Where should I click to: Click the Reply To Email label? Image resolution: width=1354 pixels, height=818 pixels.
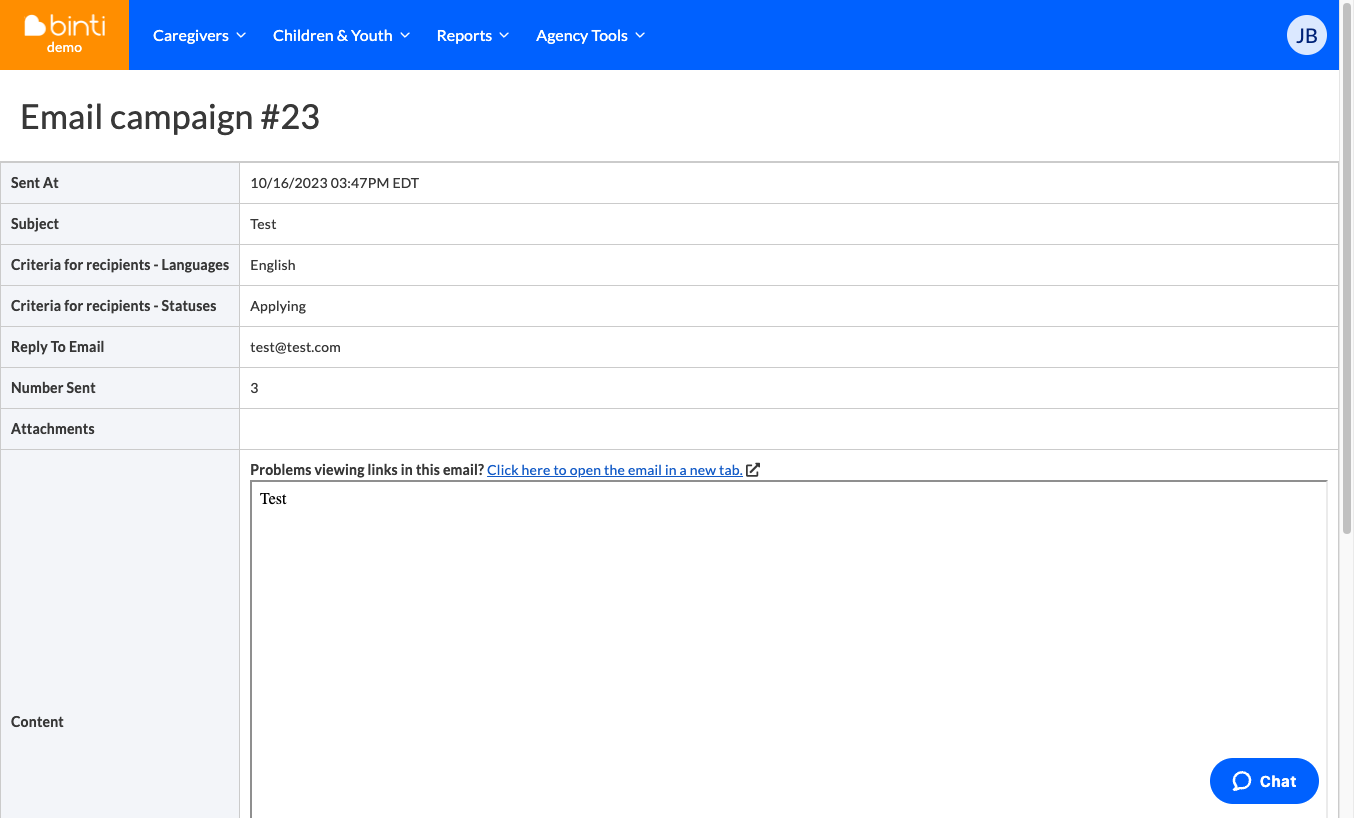(x=58, y=347)
